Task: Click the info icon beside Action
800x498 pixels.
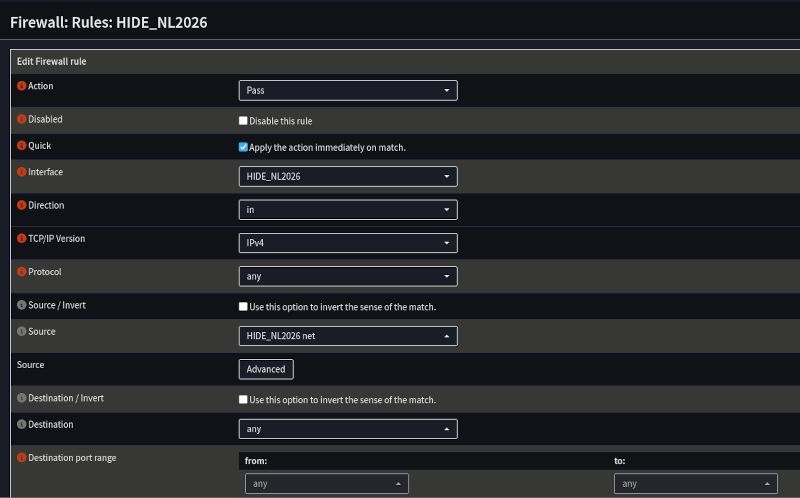Action: click(x=22, y=86)
